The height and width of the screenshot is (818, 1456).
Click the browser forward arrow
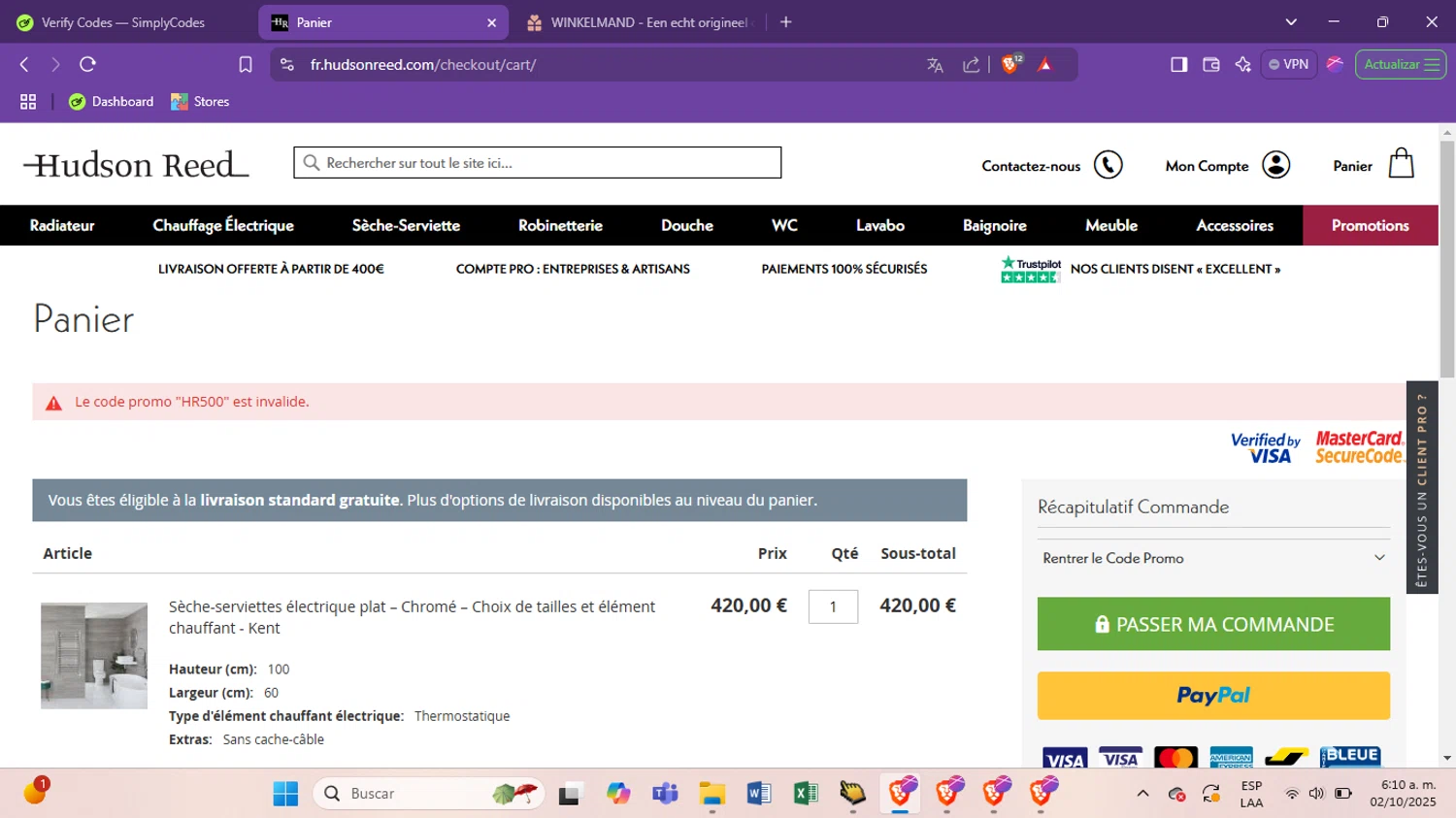55,64
